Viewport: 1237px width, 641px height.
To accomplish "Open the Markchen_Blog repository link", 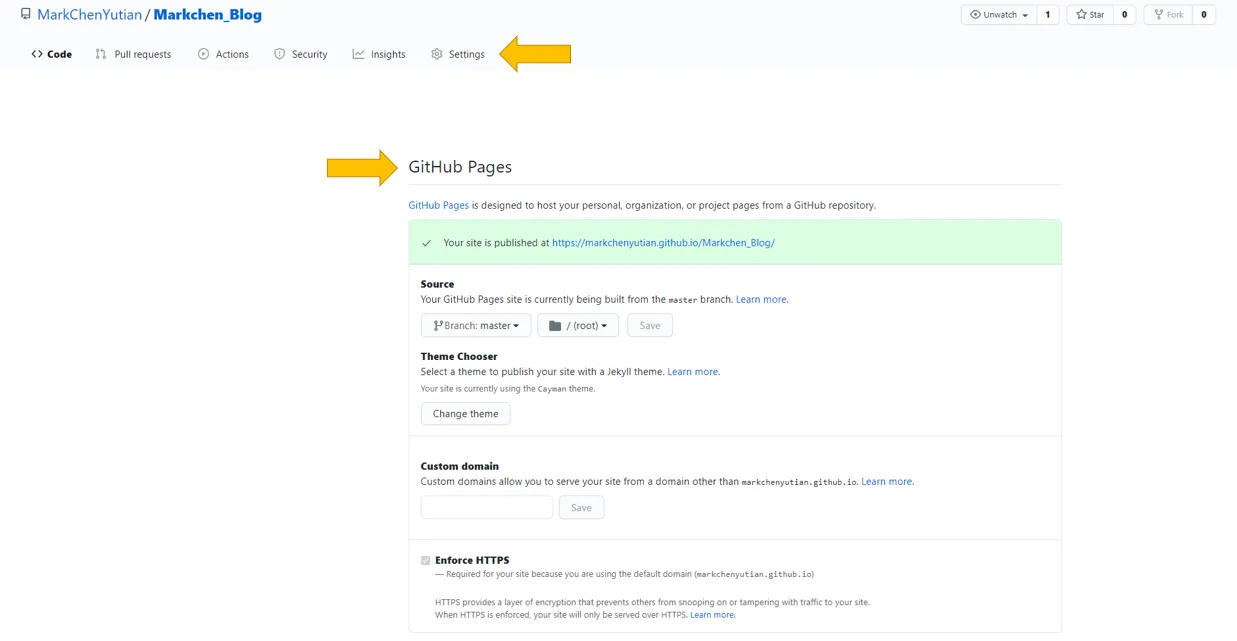I will (x=208, y=15).
